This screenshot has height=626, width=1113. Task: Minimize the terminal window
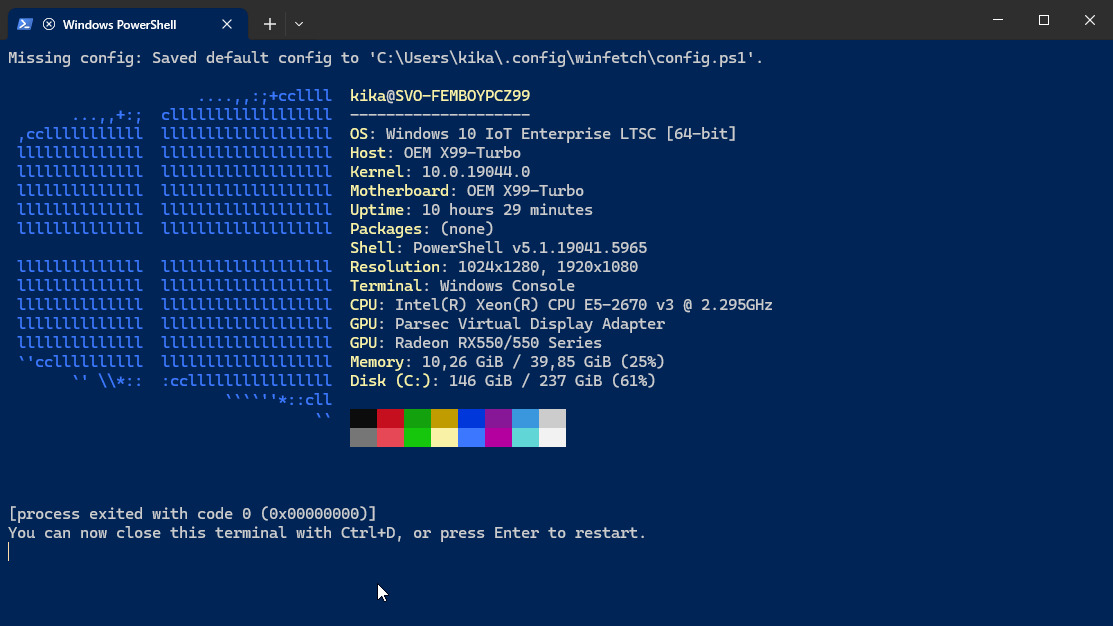click(998, 20)
